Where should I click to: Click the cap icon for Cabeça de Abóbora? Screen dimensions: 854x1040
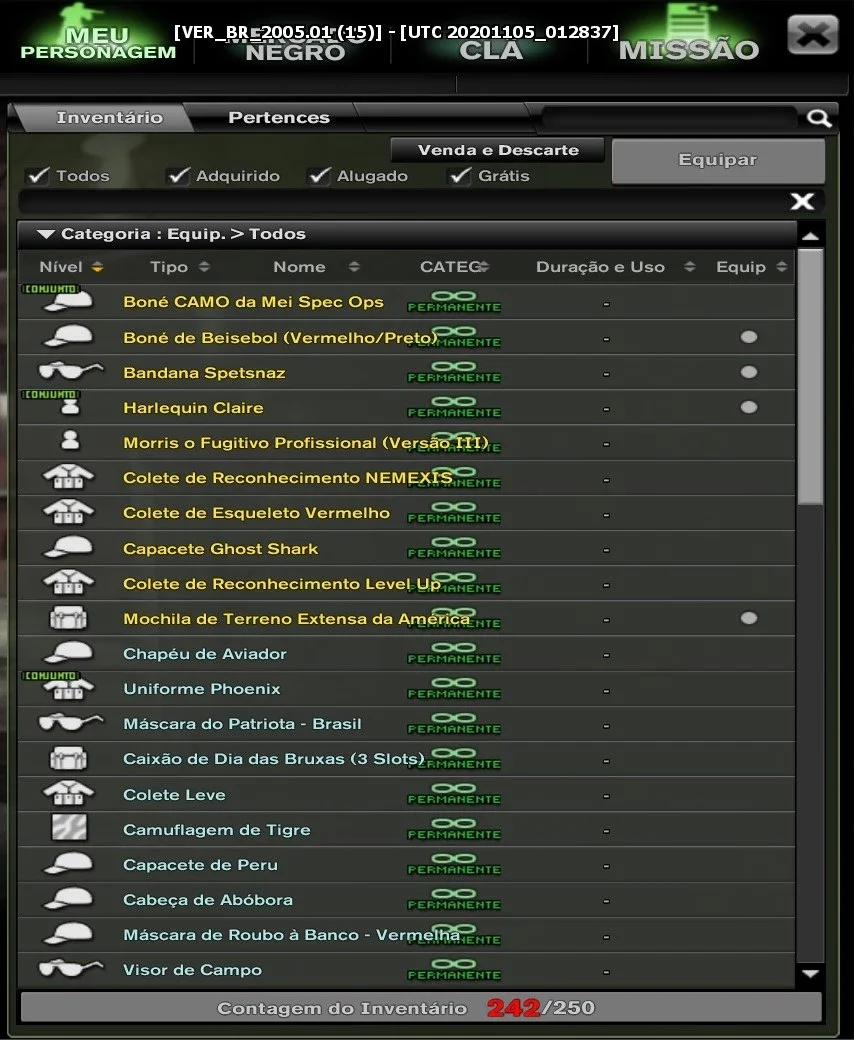tap(68, 899)
